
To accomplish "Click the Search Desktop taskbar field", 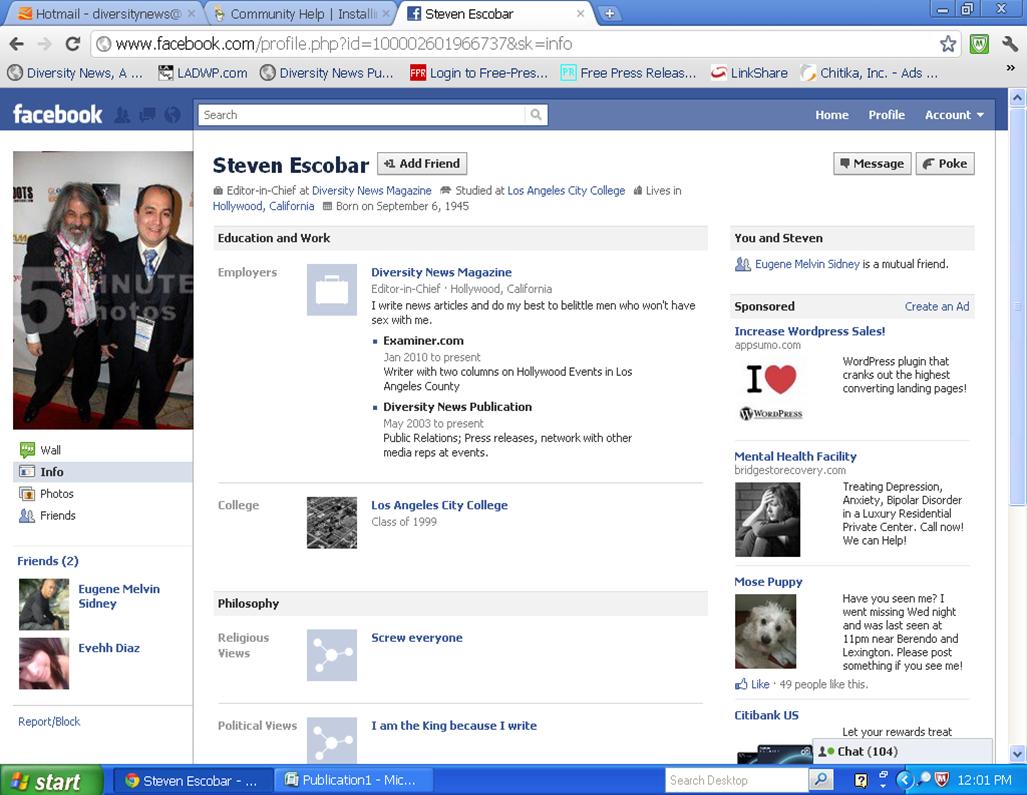I will tap(737, 780).
